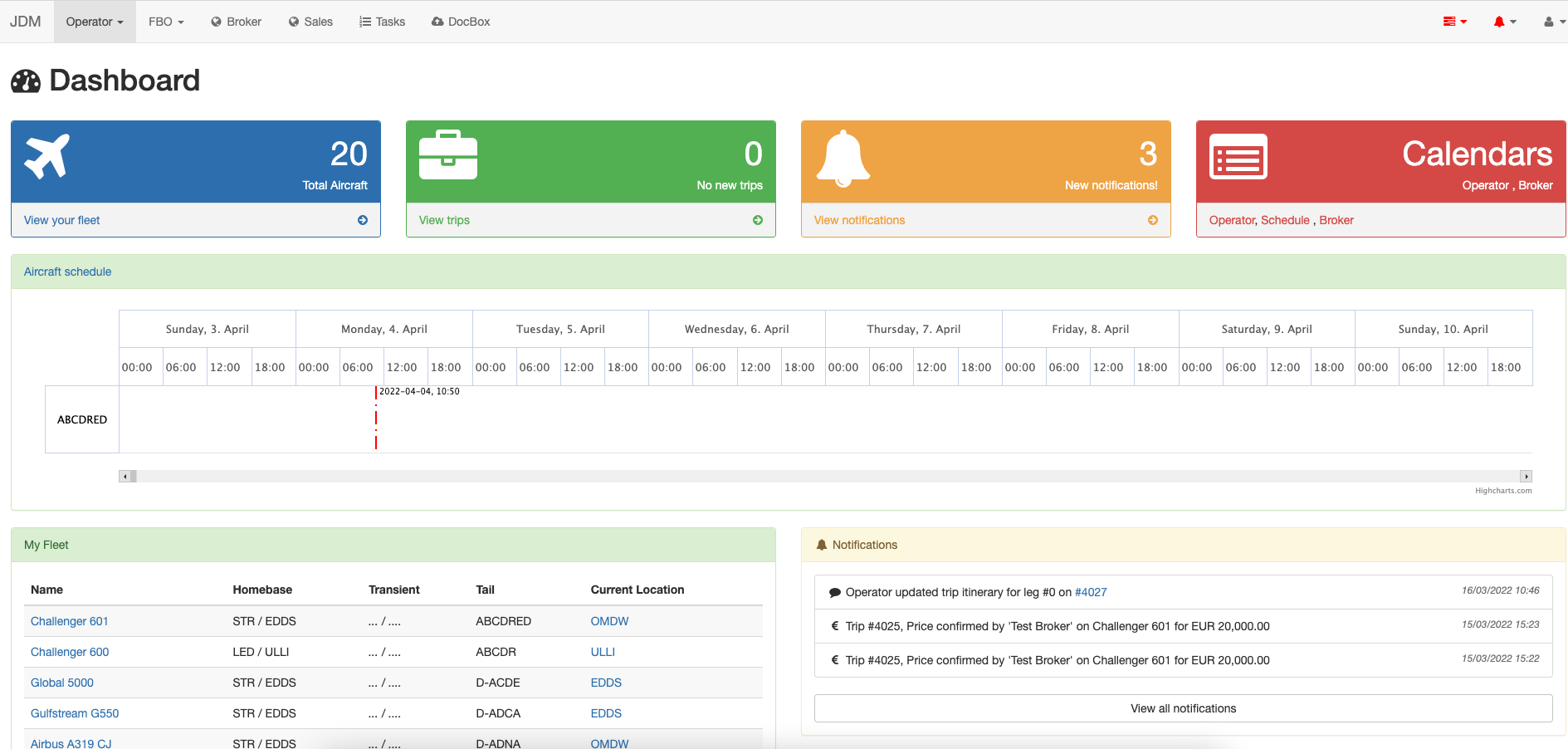Viewport: 1568px width, 749px height.
Task: Click the airplane icon on fleet card
Action: coord(47,156)
